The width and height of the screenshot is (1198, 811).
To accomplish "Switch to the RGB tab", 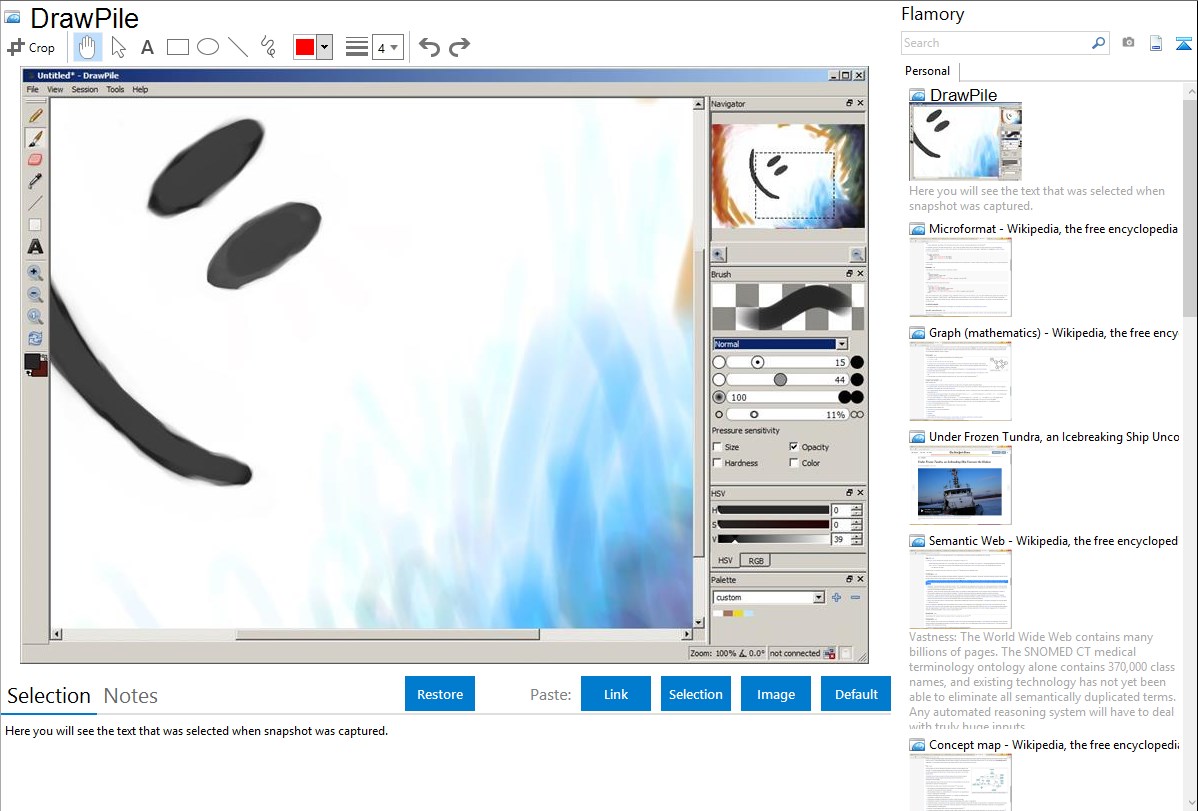I will pyautogui.click(x=756, y=561).
